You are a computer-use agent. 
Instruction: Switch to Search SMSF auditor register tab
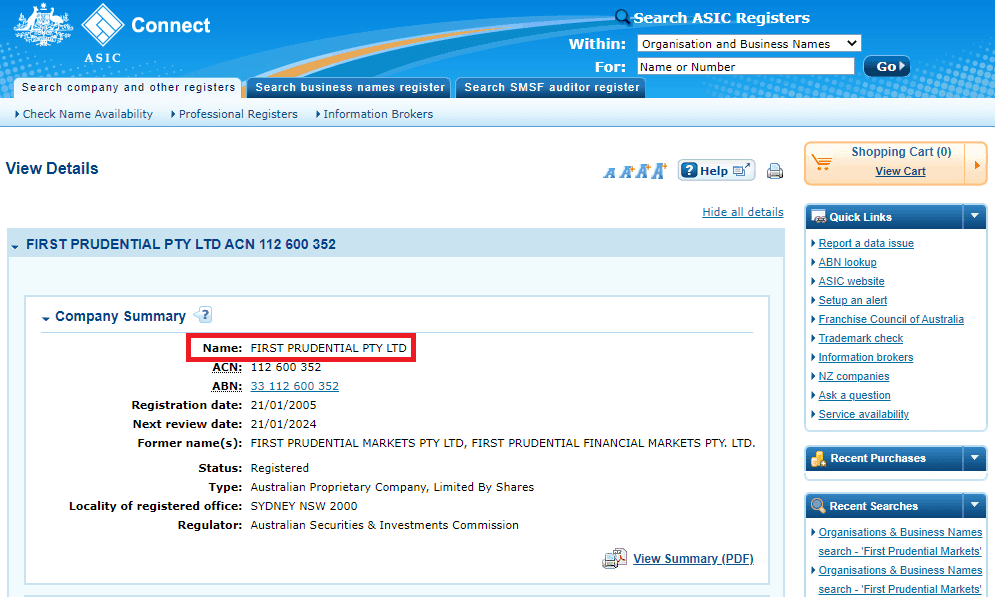[x=551, y=88]
